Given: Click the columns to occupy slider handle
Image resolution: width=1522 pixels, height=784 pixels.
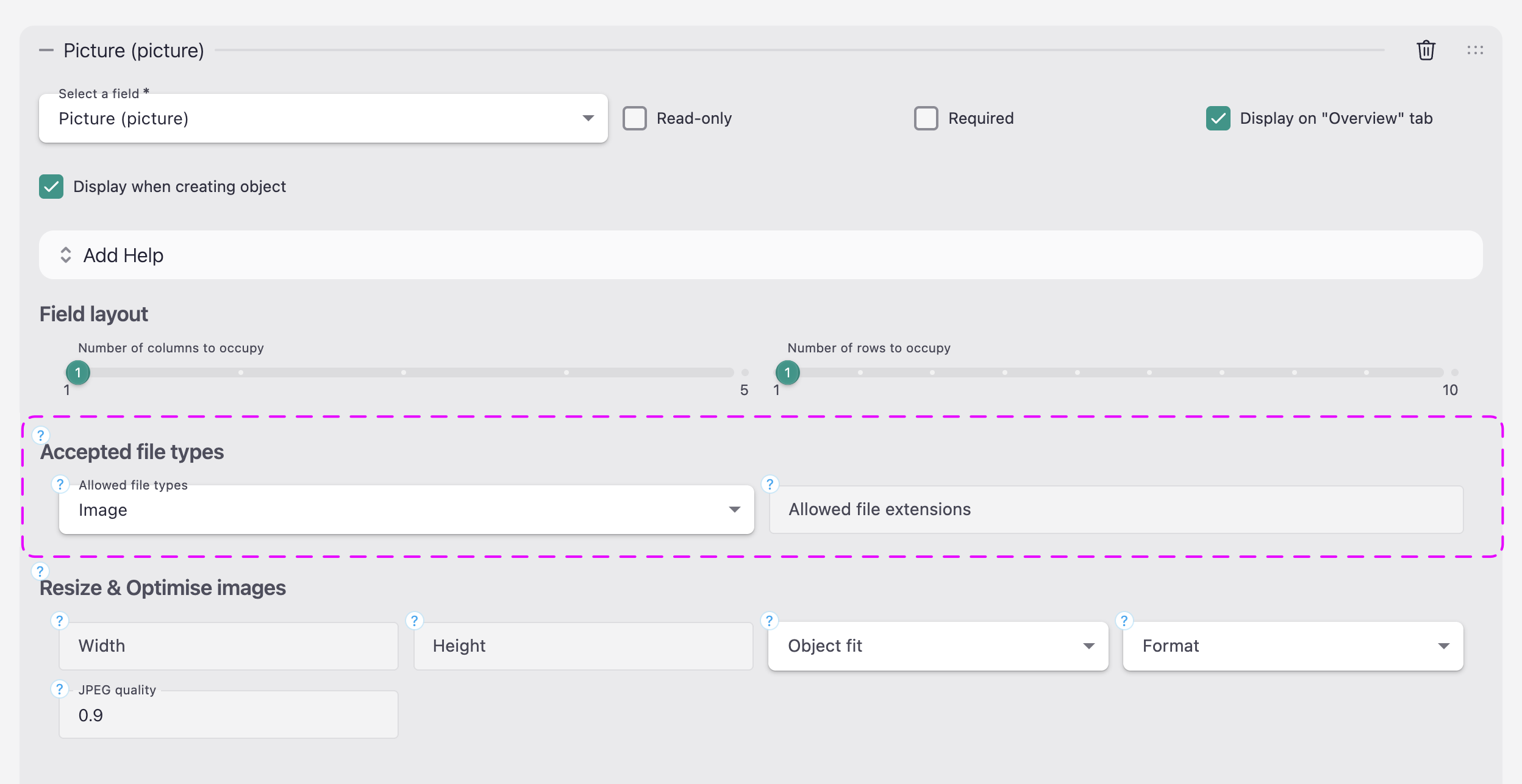Looking at the screenshot, I should [x=78, y=372].
